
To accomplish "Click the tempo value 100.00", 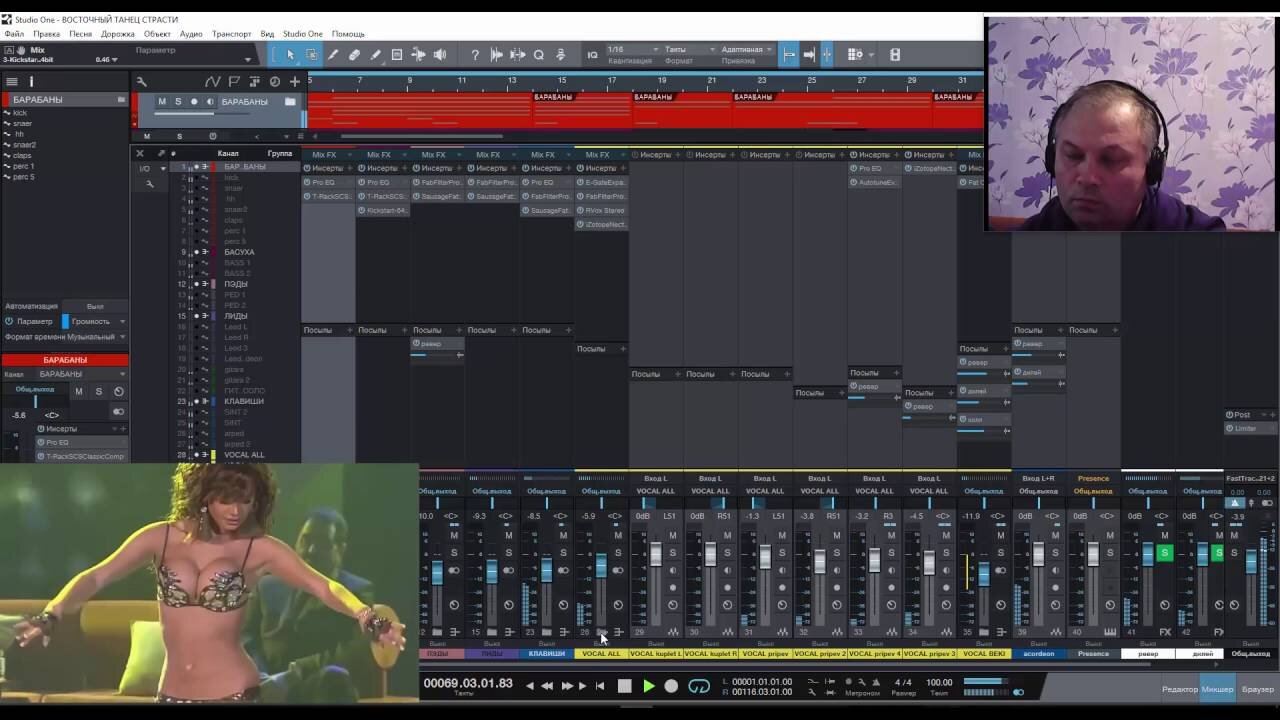I will (939, 682).
